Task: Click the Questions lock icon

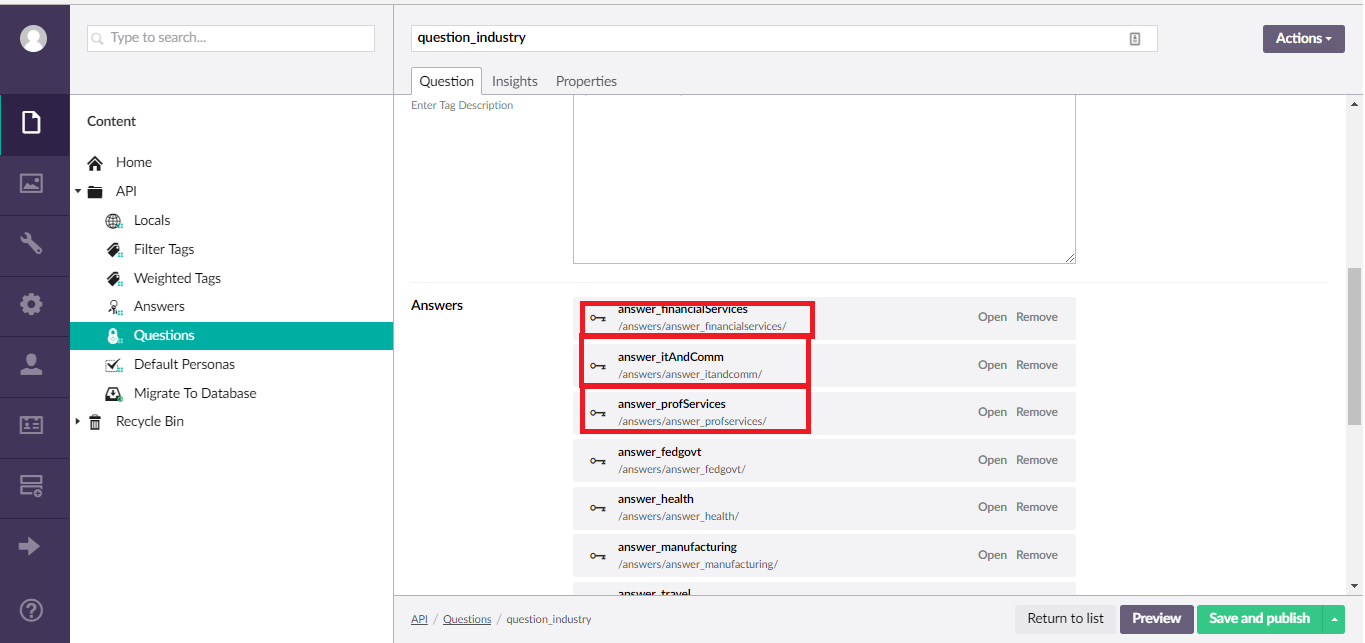Action: click(x=114, y=336)
